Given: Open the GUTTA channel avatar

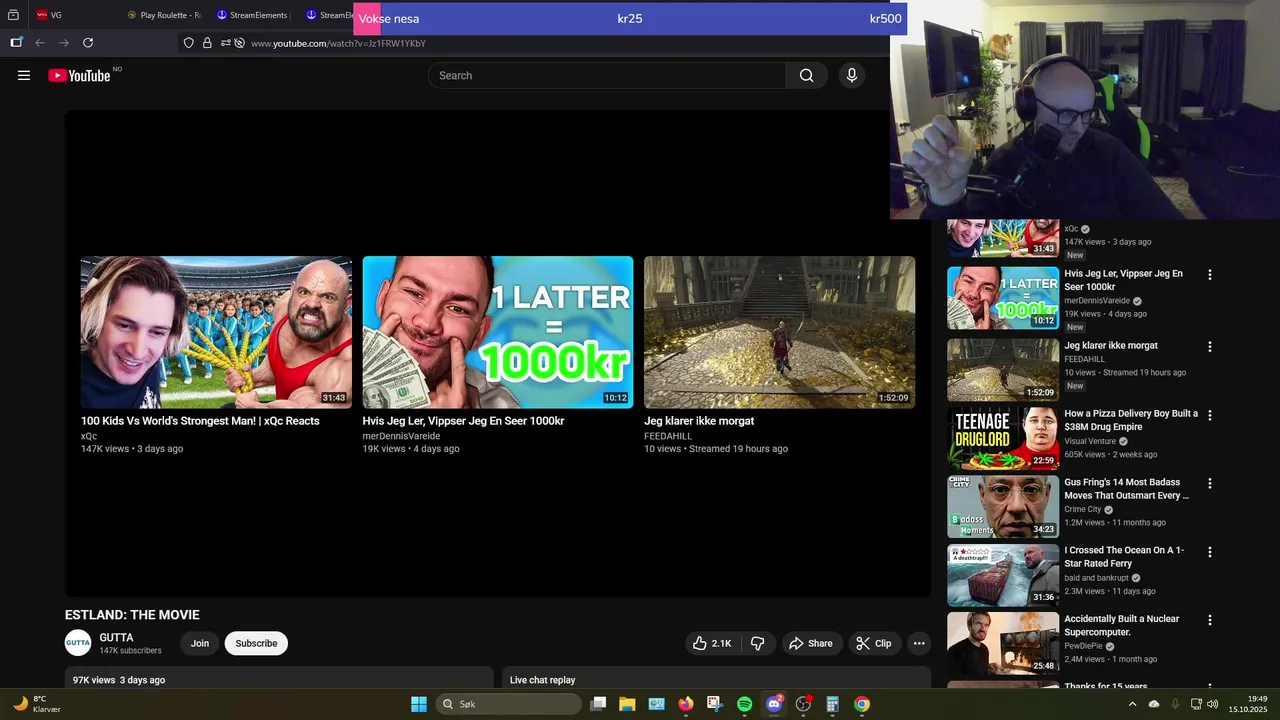Looking at the screenshot, I should pos(78,643).
